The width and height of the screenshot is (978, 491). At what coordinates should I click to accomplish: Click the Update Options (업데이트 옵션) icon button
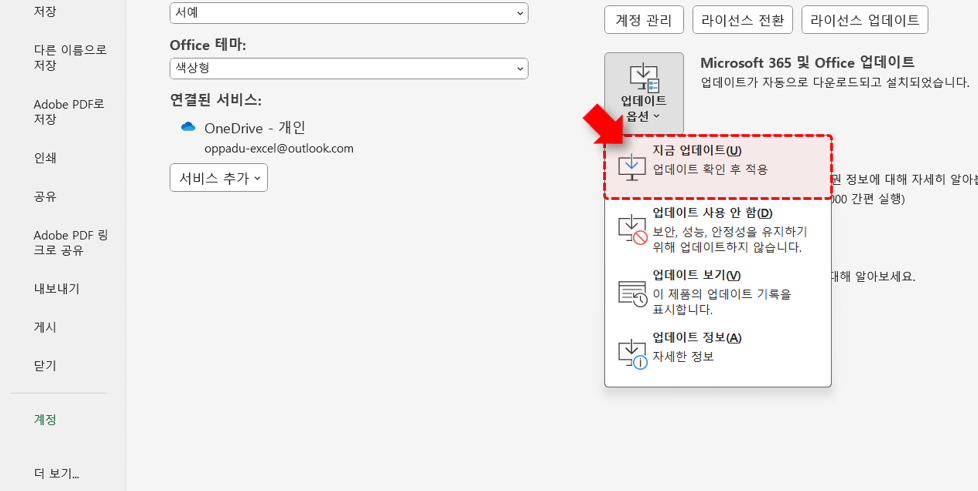[x=644, y=93]
